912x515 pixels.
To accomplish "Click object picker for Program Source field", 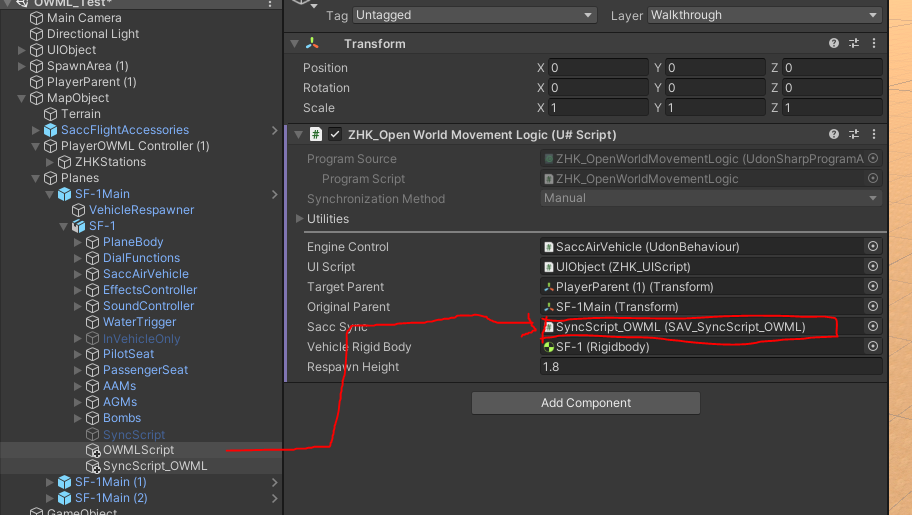I will pyautogui.click(x=872, y=158).
